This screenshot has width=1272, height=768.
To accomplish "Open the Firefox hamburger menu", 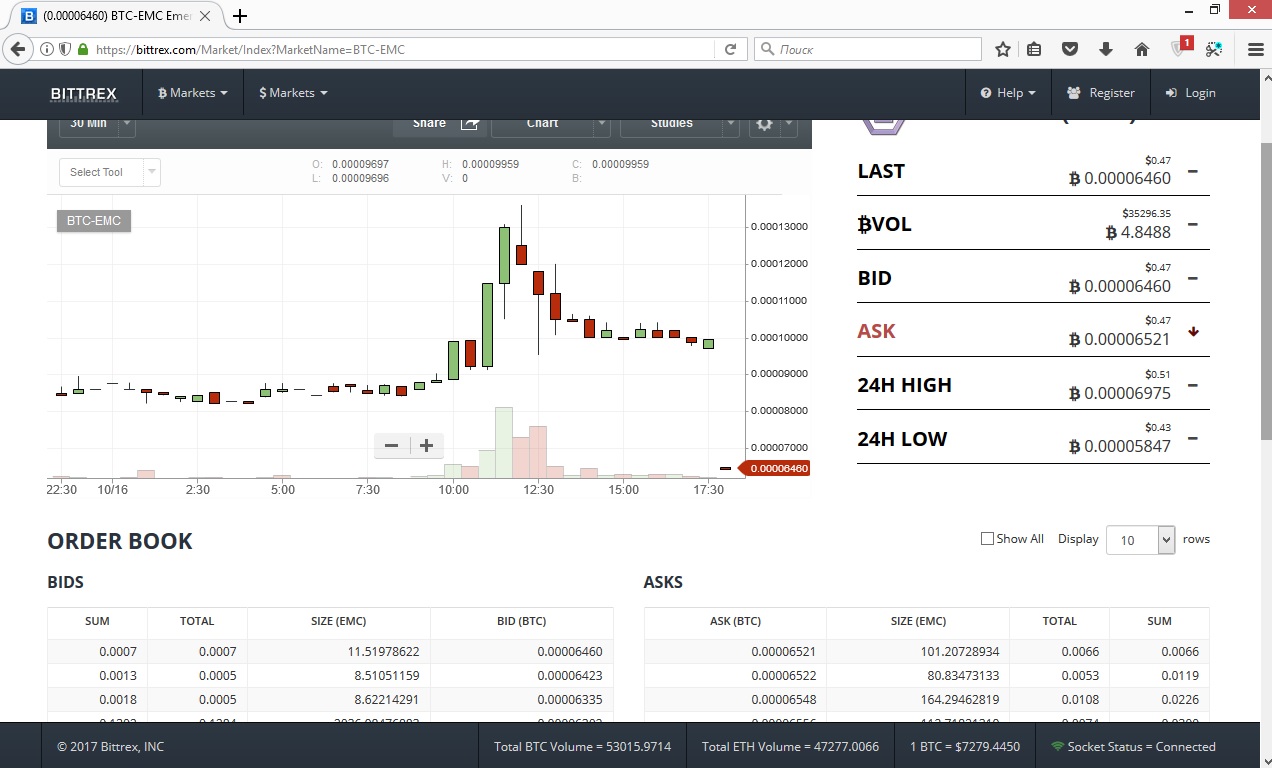I will 1256,49.
